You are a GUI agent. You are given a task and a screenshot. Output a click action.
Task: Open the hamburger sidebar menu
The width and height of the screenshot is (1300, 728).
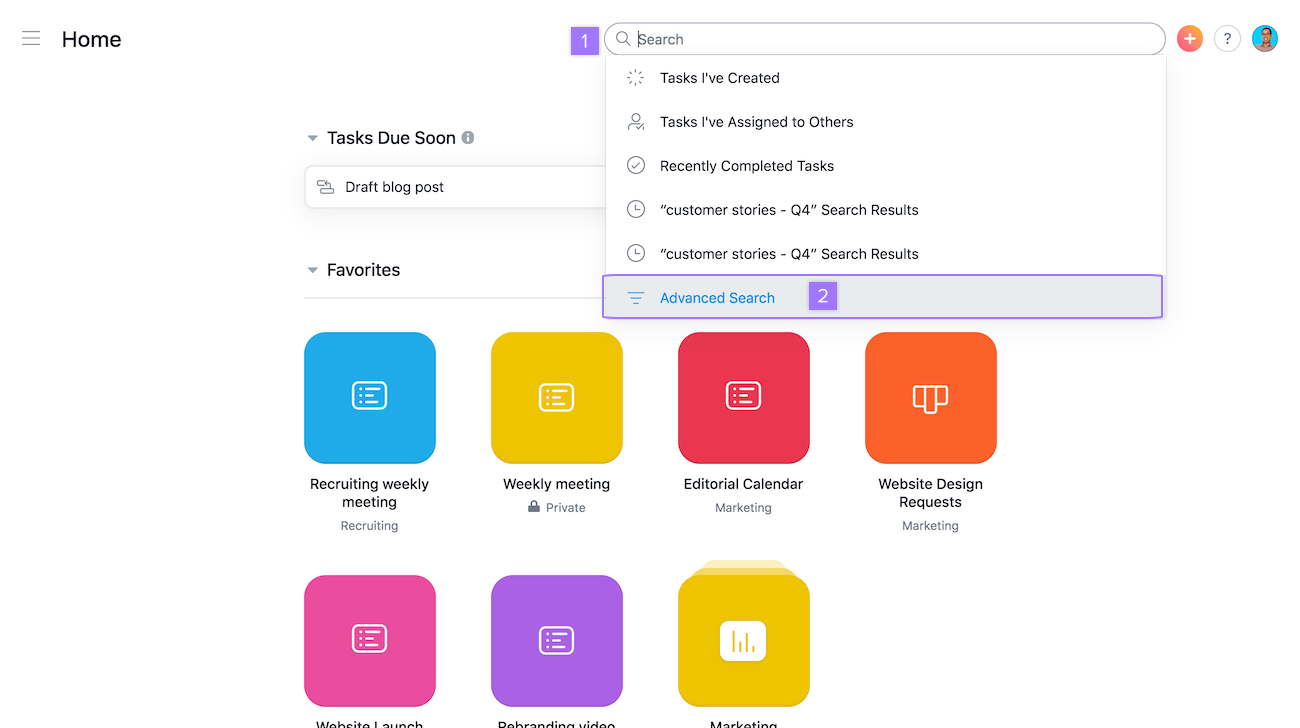pos(31,39)
